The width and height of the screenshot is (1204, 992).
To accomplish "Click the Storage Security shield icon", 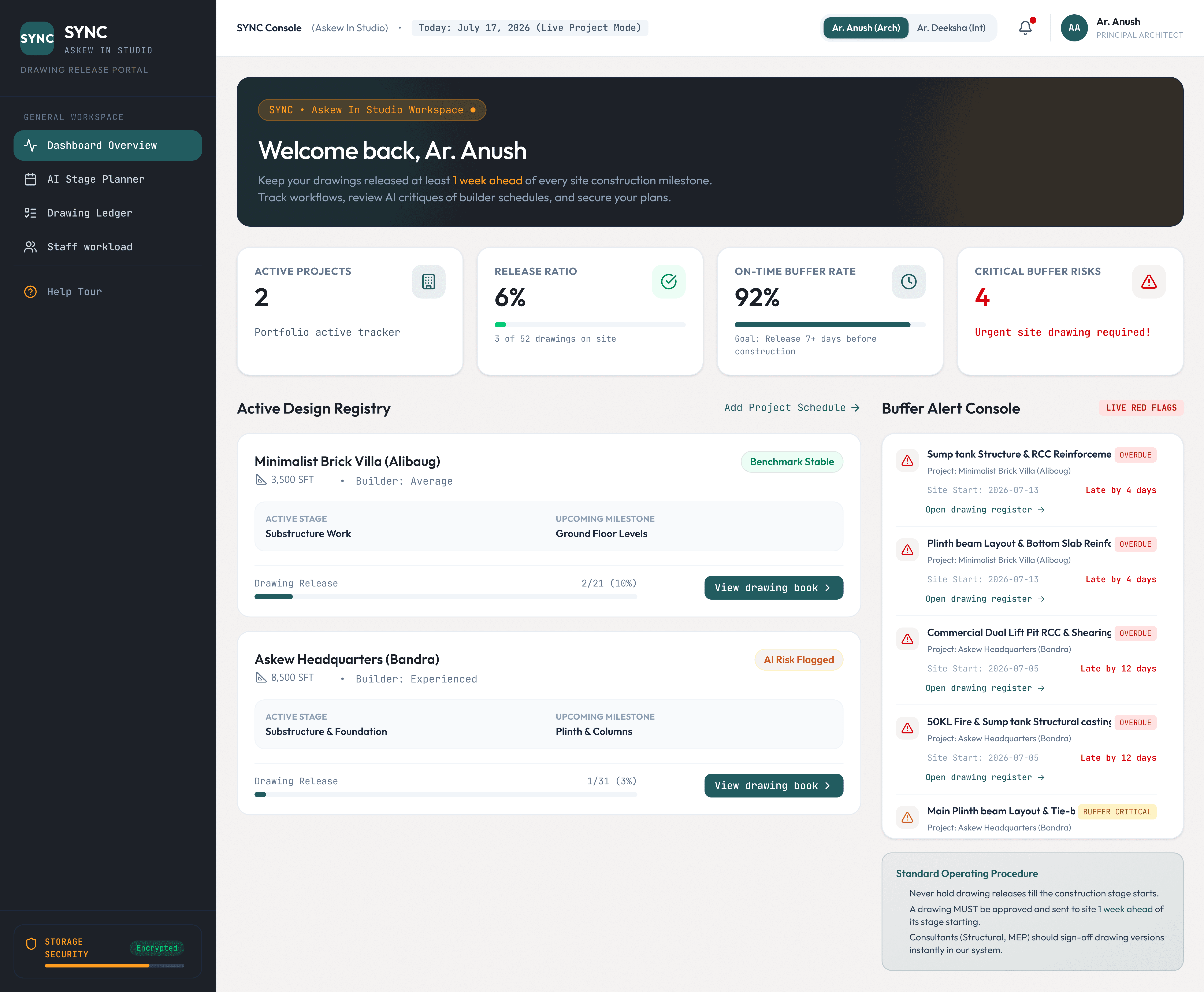I will [31, 944].
